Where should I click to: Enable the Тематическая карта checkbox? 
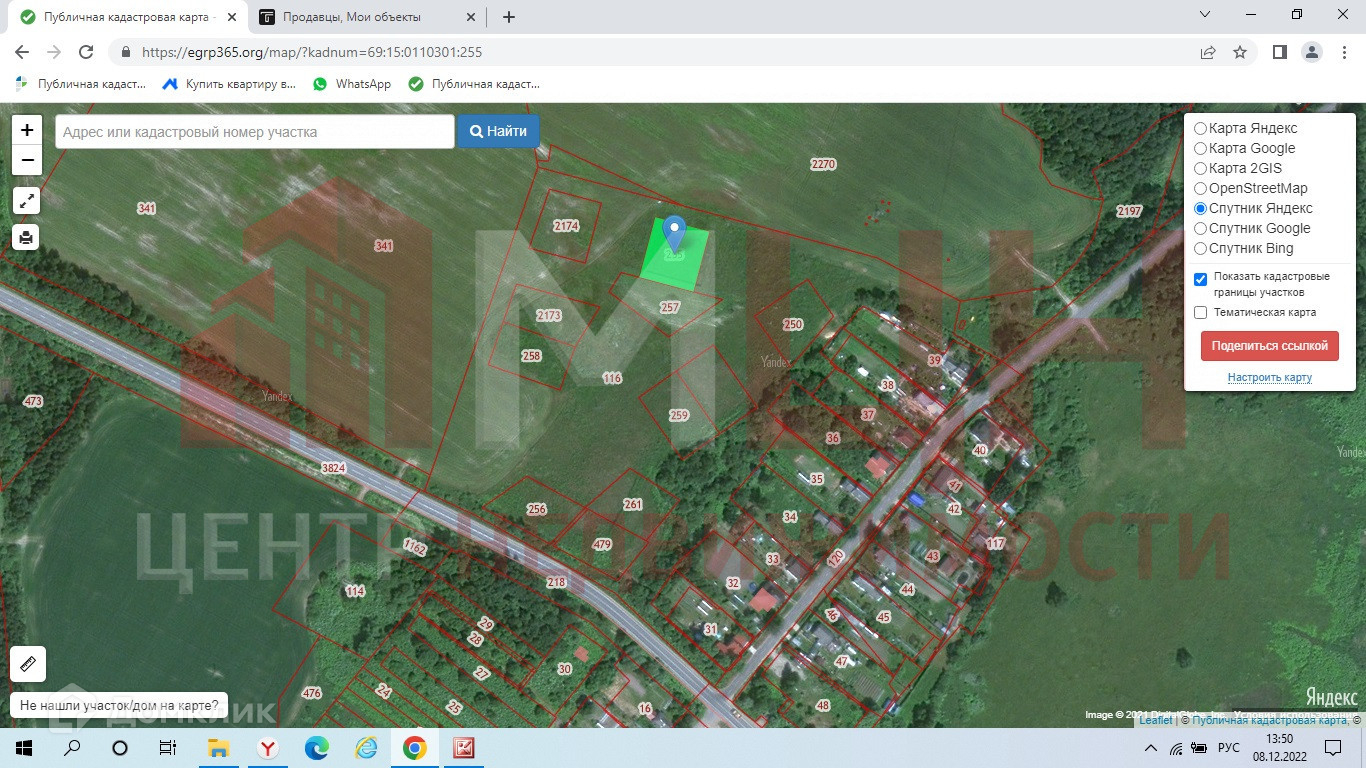(x=1201, y=313)
